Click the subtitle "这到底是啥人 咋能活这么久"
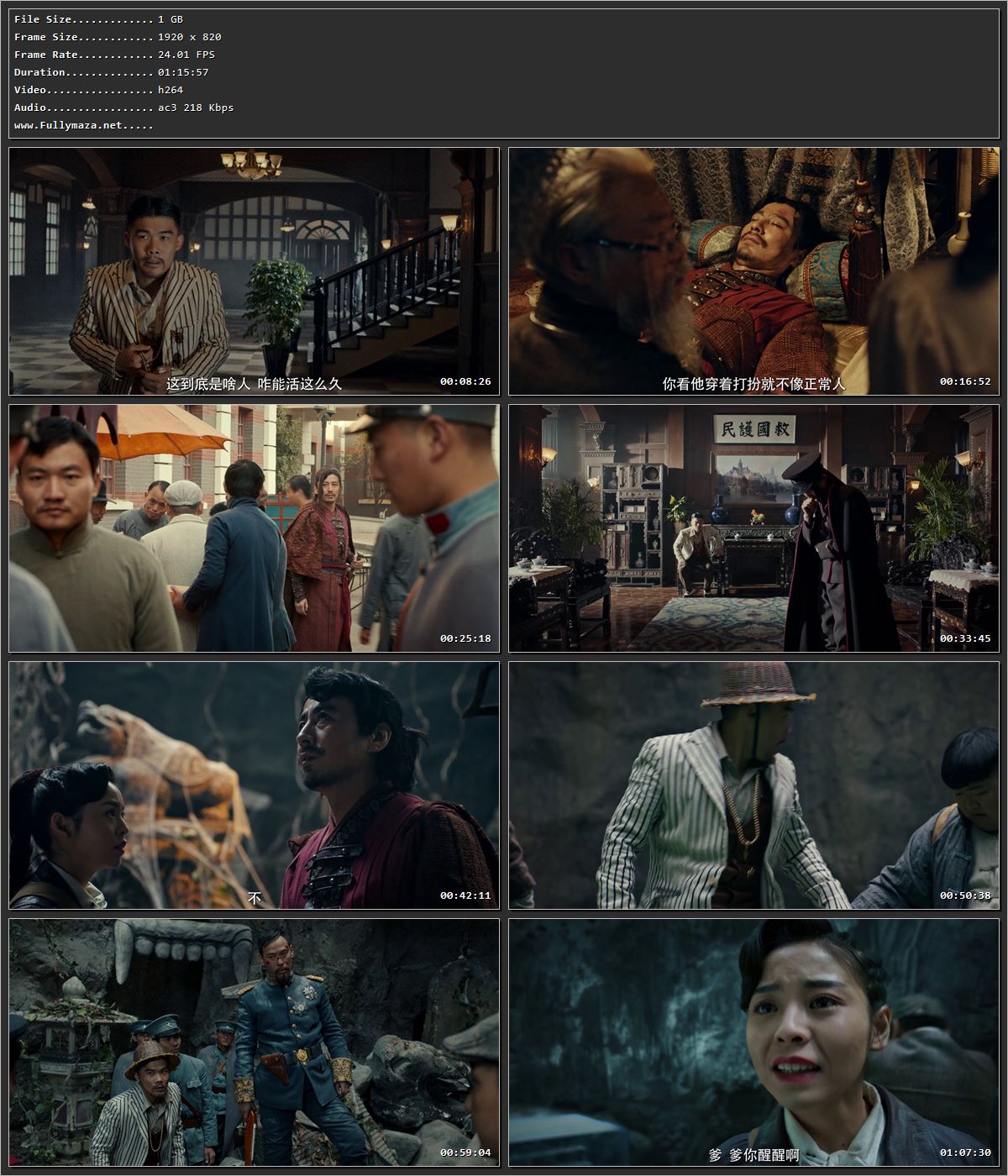The width and height of the screenshot is (1008, 1176). 254,384
